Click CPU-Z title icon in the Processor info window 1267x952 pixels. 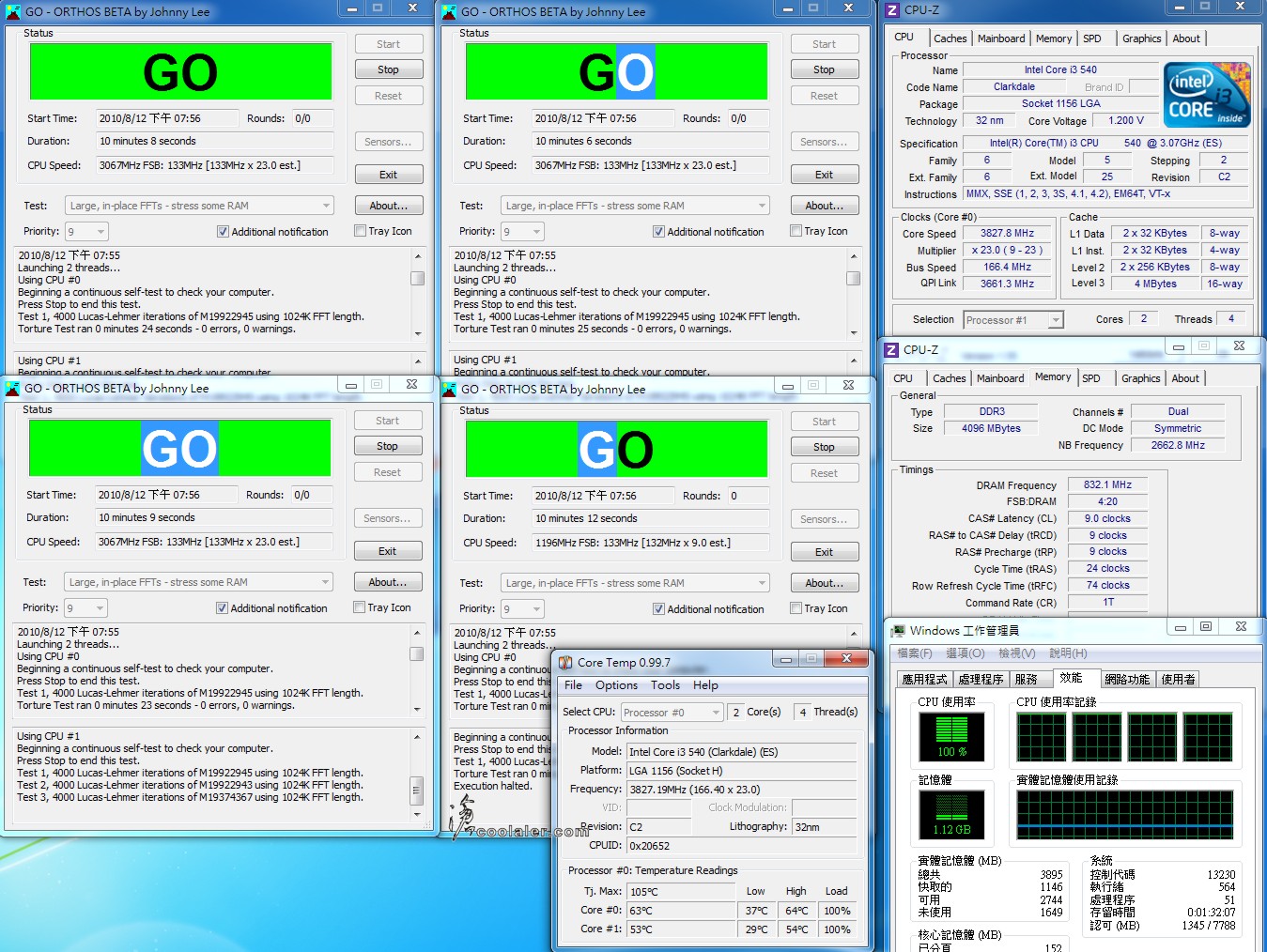(892, 10)
